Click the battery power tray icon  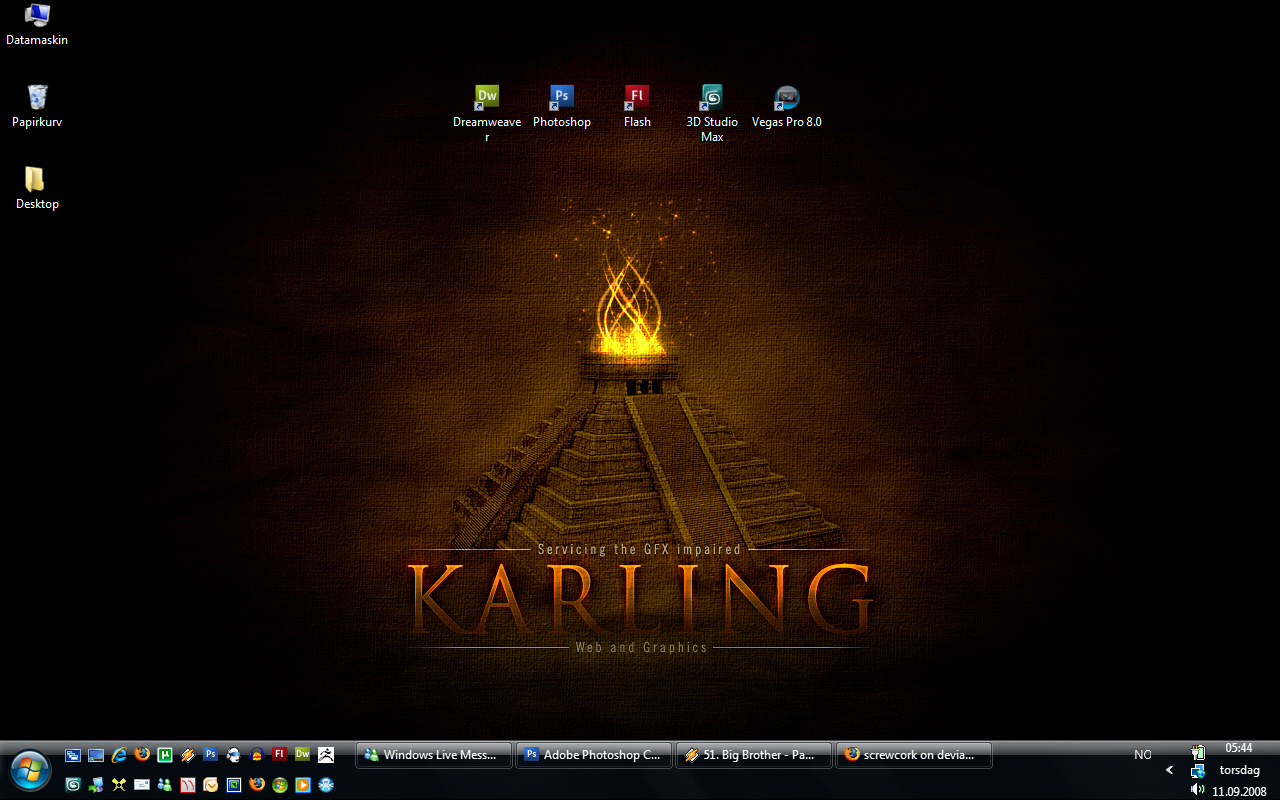1198,751
